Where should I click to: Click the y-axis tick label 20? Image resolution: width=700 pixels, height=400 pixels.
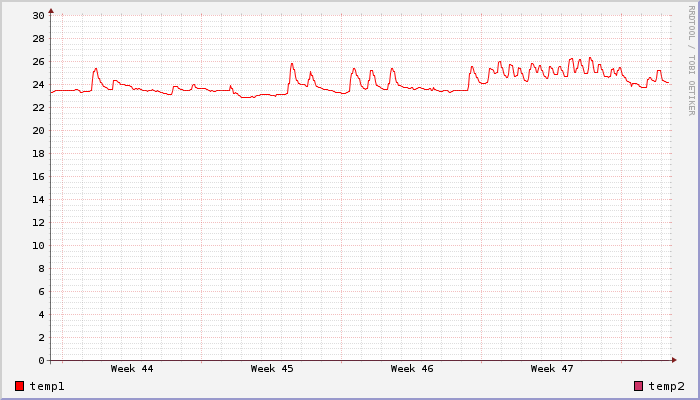point(38,131)
